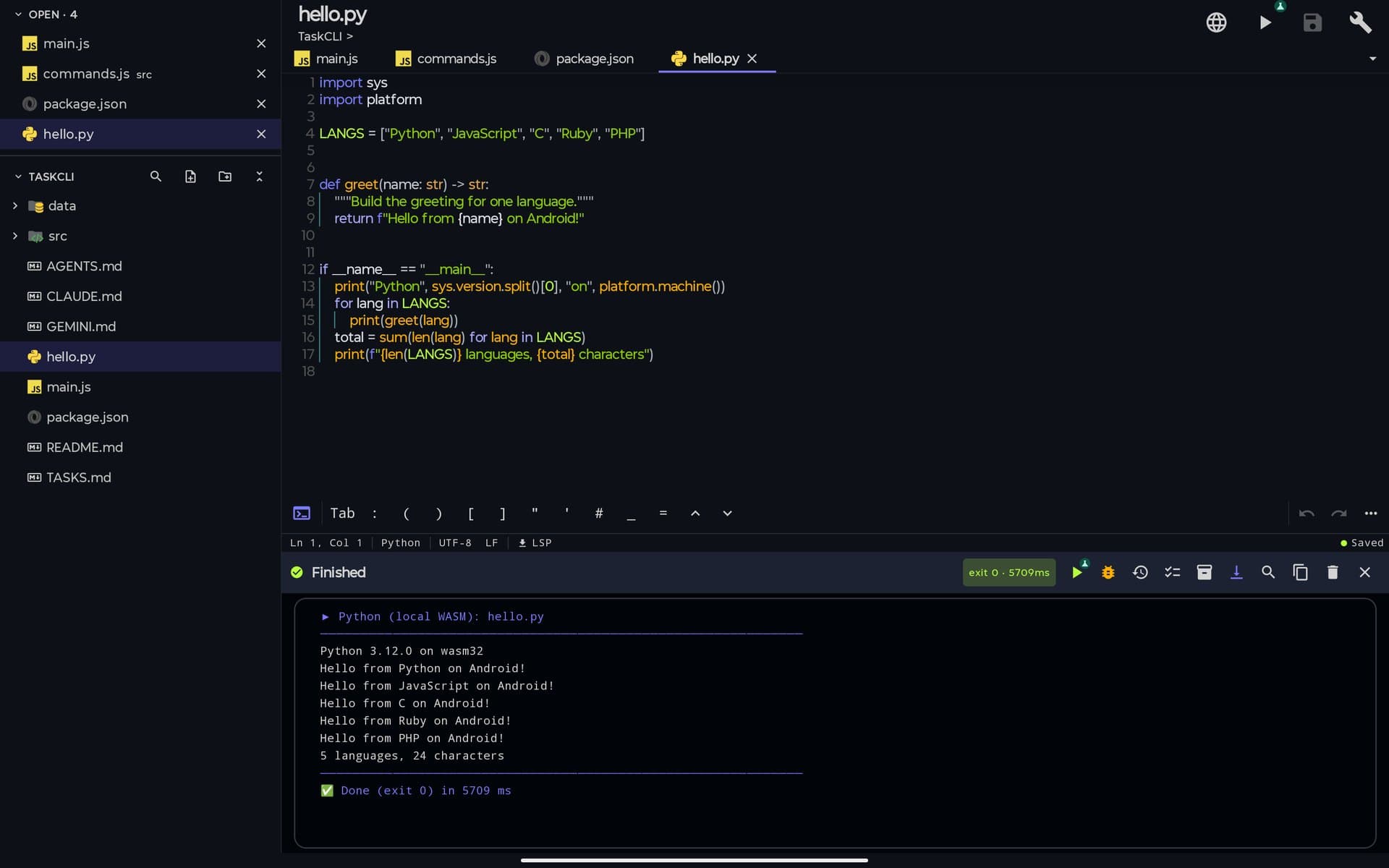Search within the output panel

coord(1268,572)
